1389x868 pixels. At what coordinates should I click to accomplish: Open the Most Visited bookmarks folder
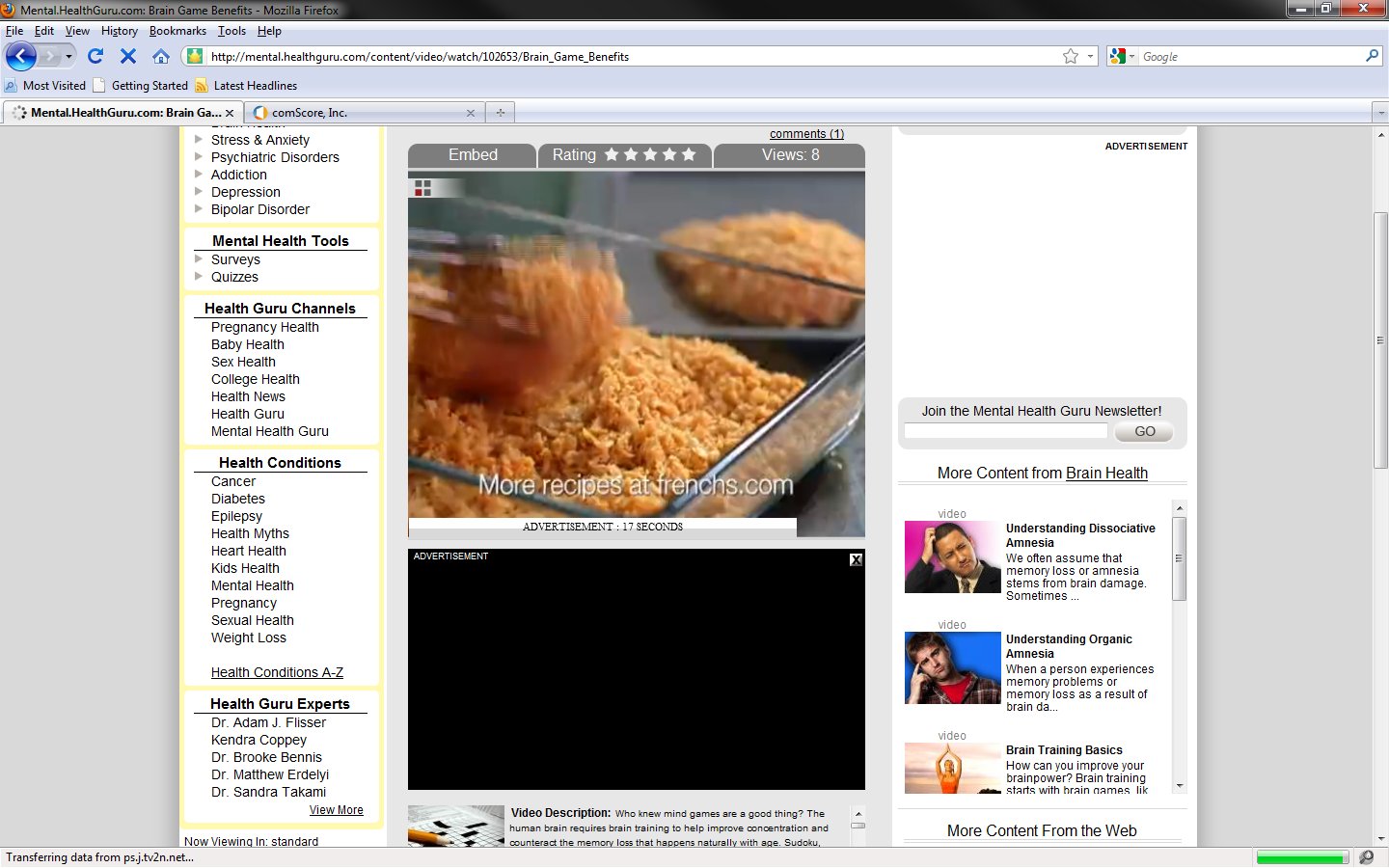click(45, 85)
